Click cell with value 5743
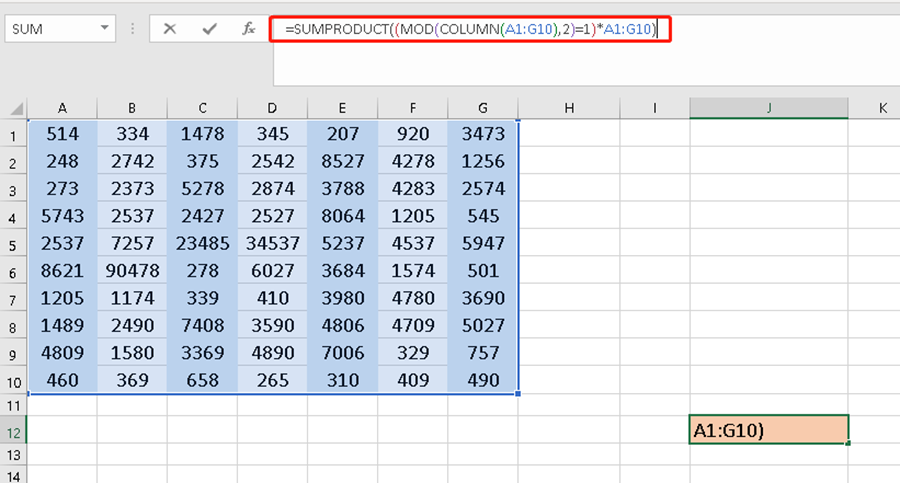Image resolution: width=900 pixels, height=483 pixels. (x=62, y=216)
